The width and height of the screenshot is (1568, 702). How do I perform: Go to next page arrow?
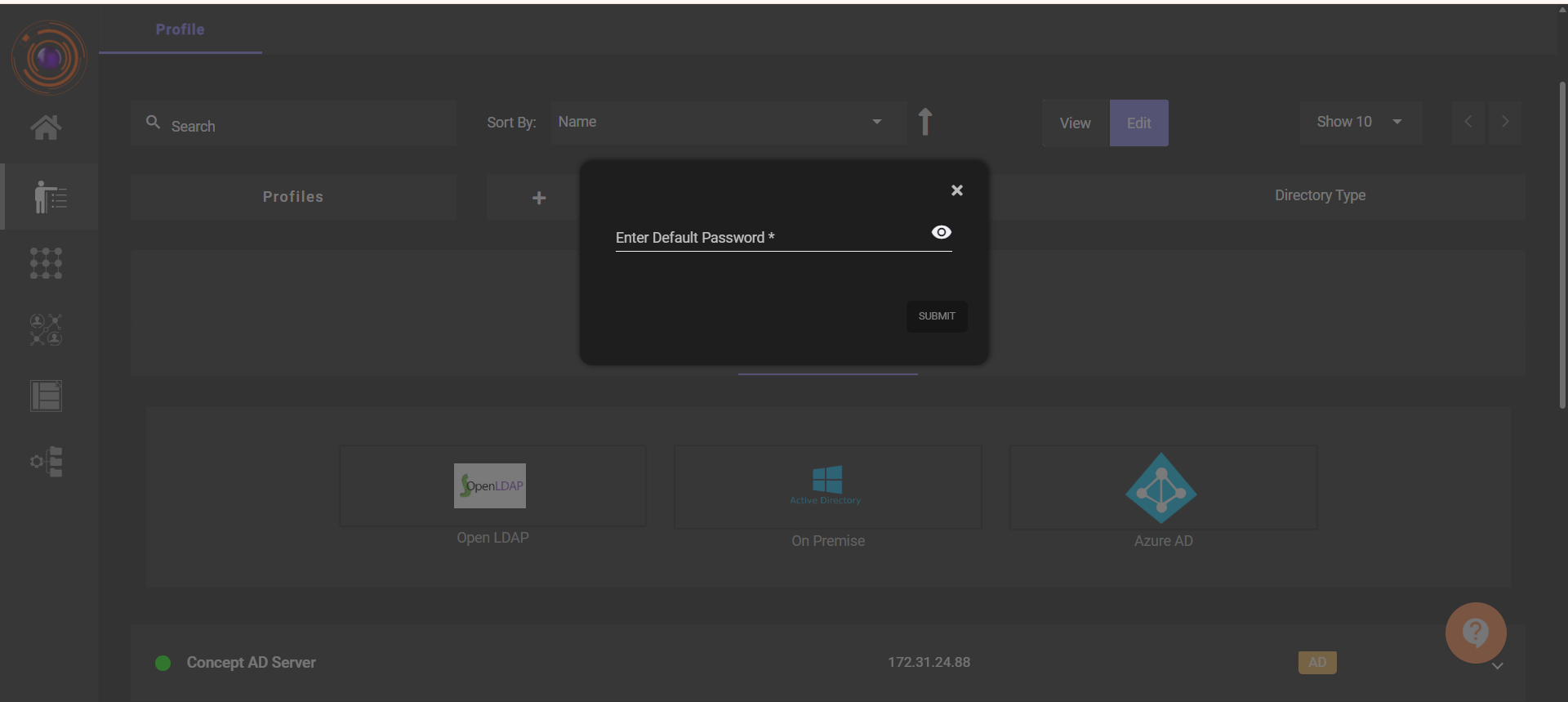point(1505,122)
